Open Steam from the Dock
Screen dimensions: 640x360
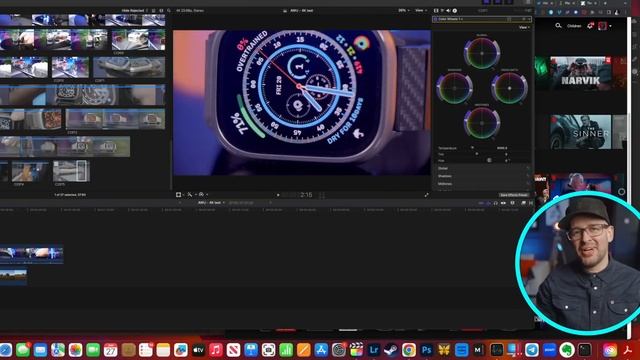(x=391, y=350)
